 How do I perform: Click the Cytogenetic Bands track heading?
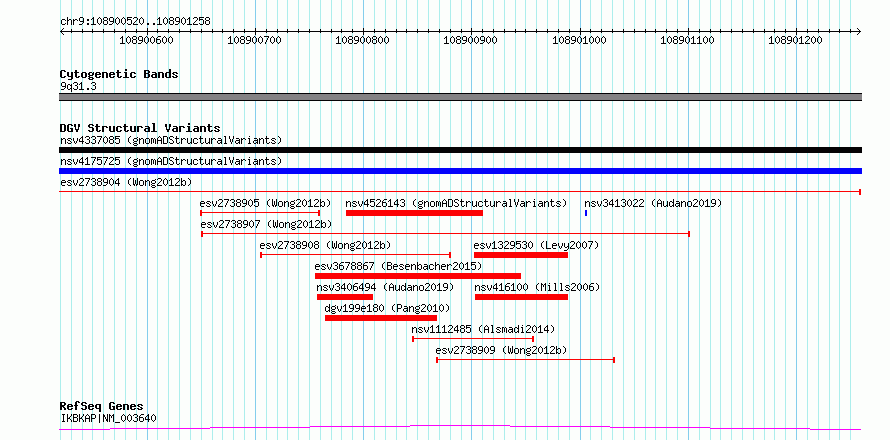pos(119,74)
